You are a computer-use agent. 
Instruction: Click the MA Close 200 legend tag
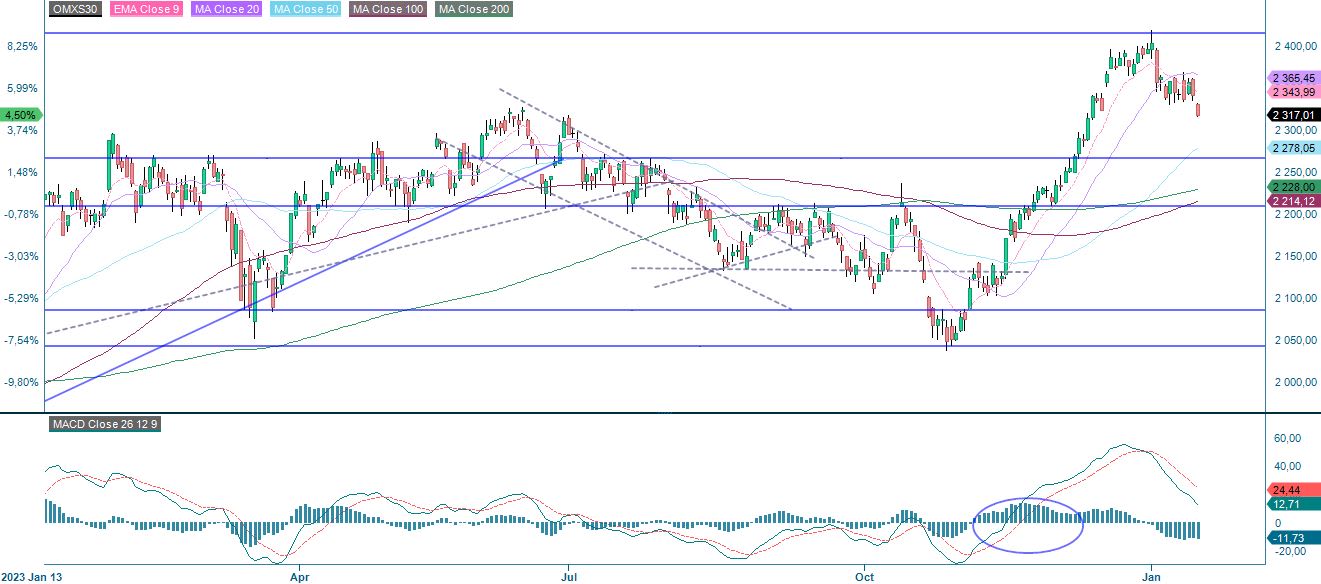click(475, 9)
